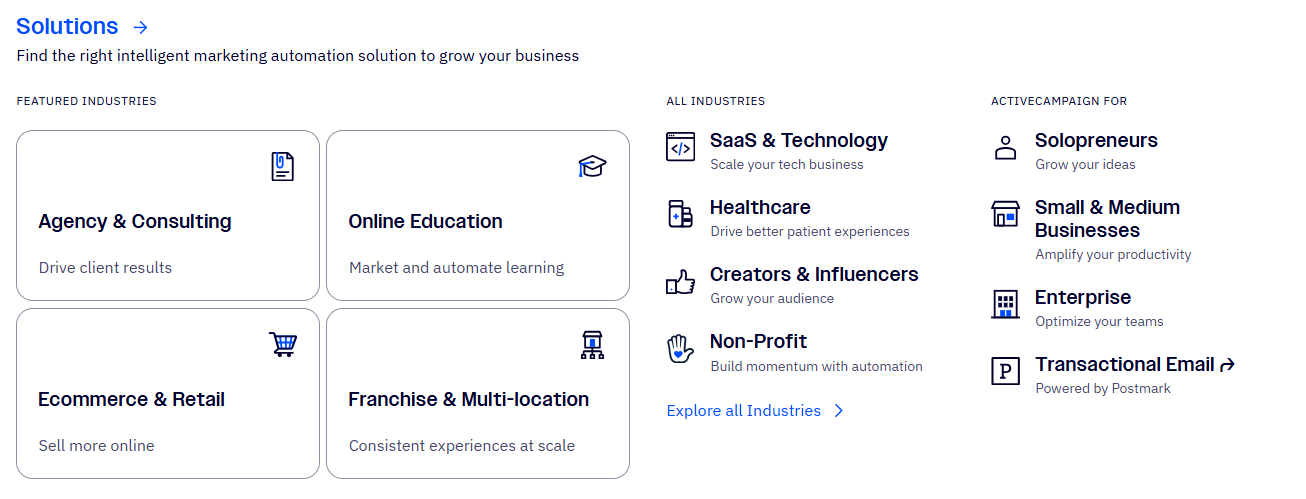The width and height of the screenshot is (1306, 499).
Task: Click the Franchise & Multi-location storefront icon
Action: tap(593, 345)
